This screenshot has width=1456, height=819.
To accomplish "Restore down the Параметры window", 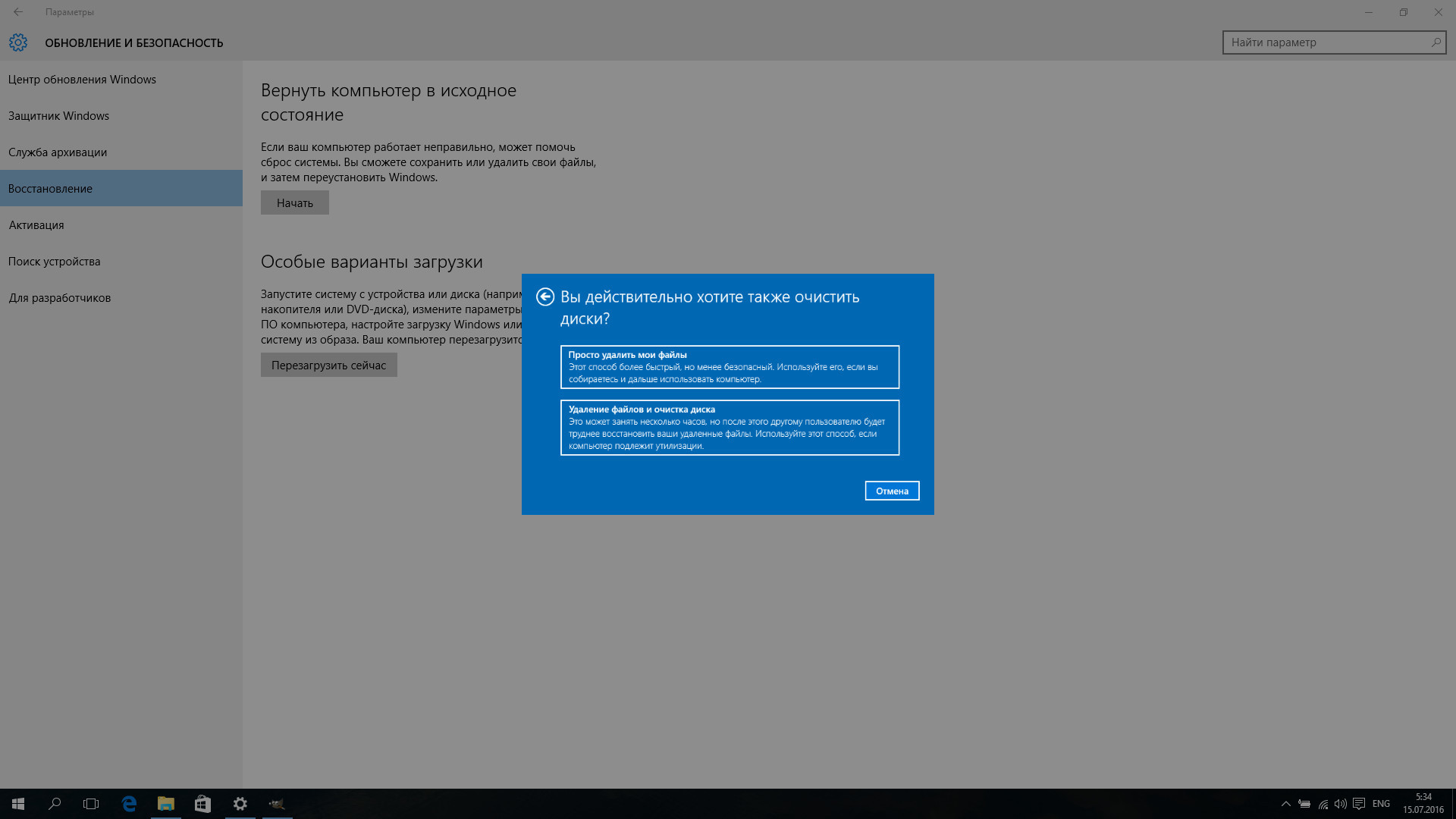I will (1404, 12).
